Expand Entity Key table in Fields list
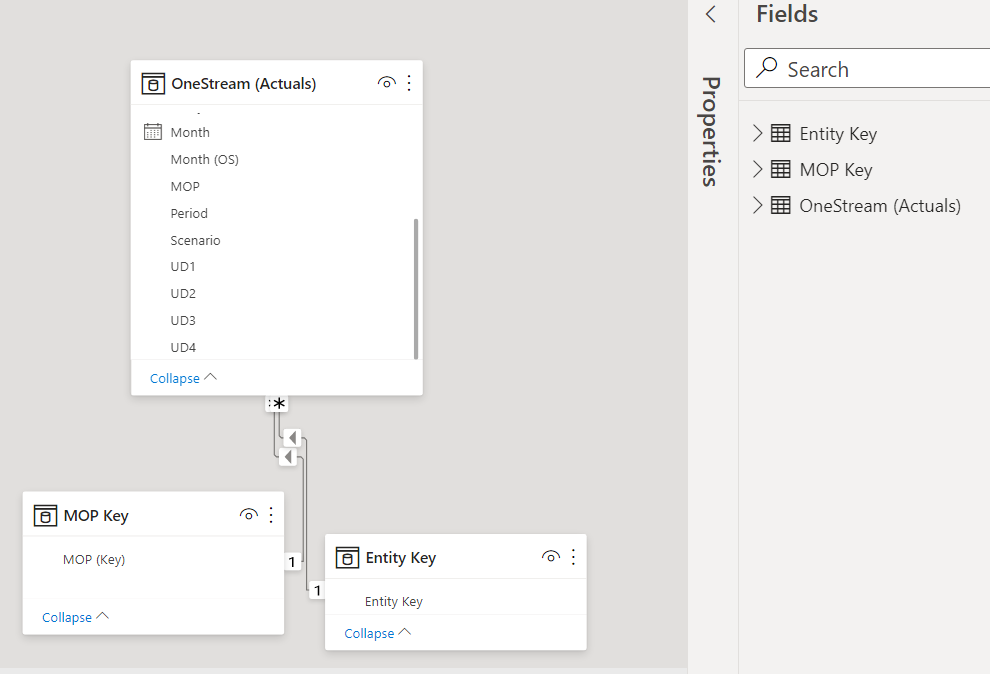This screenshot has height=674, width=990. pyautogui.click(x=758, y=133)
